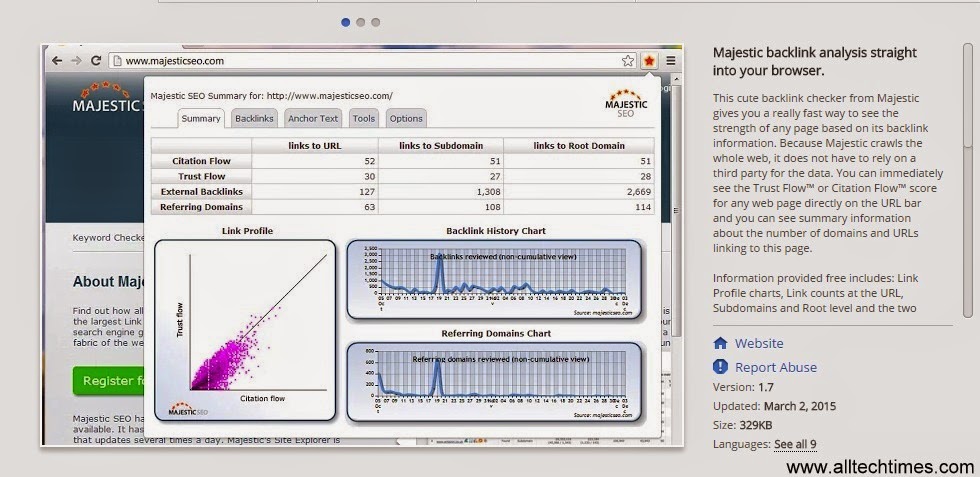Open the Anchor Text tab

312,118
